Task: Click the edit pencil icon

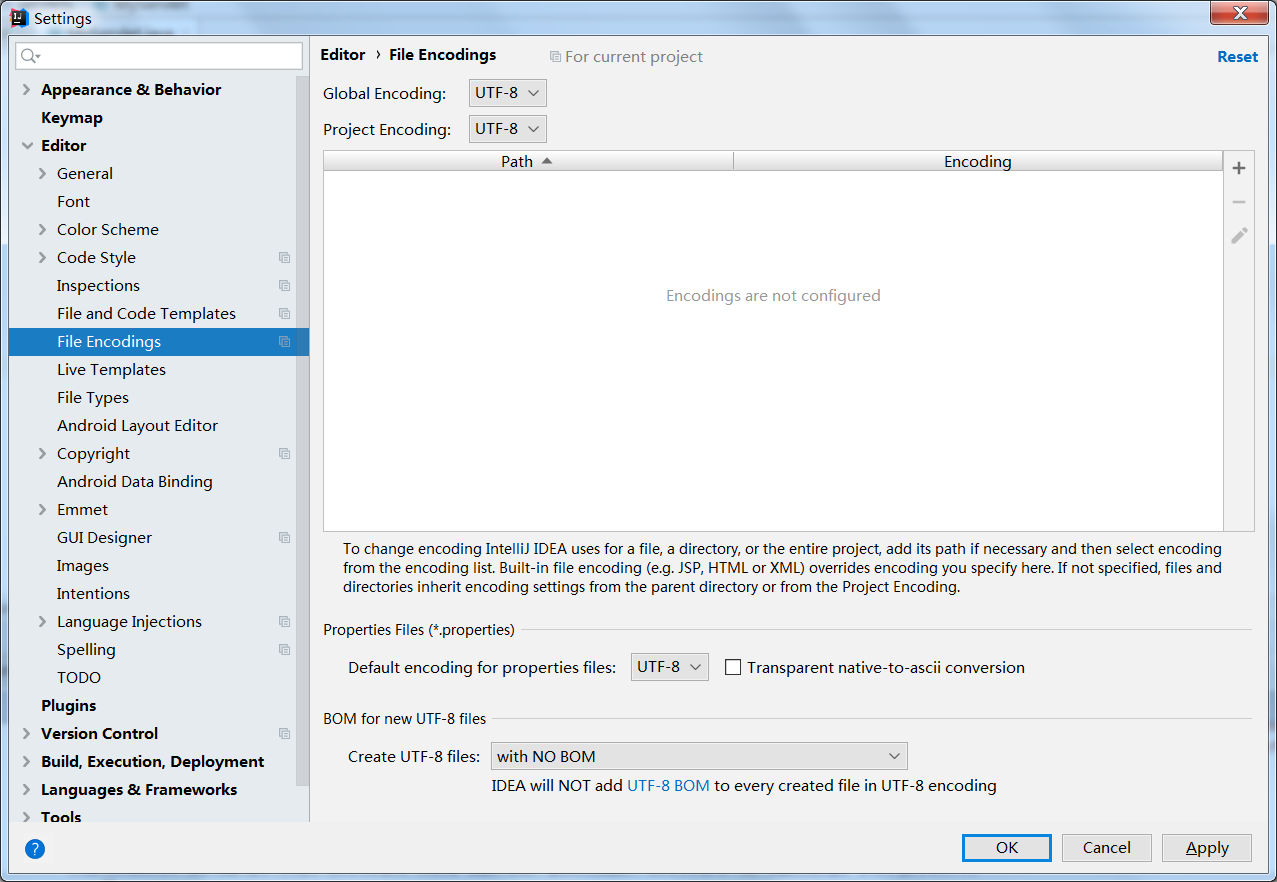Action: pos(1239,236)
